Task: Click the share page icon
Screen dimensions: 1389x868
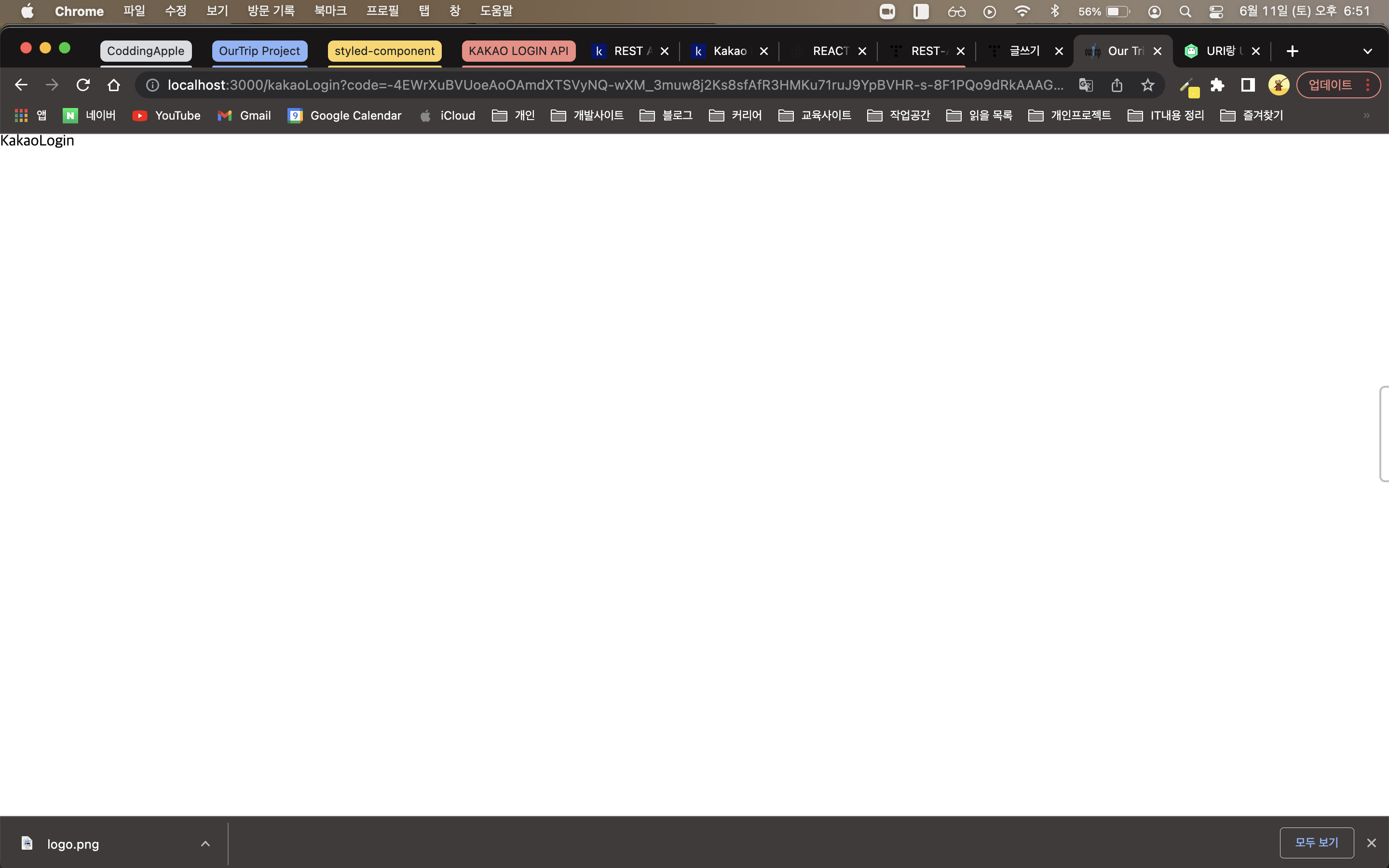Action: click(1117, 85)
